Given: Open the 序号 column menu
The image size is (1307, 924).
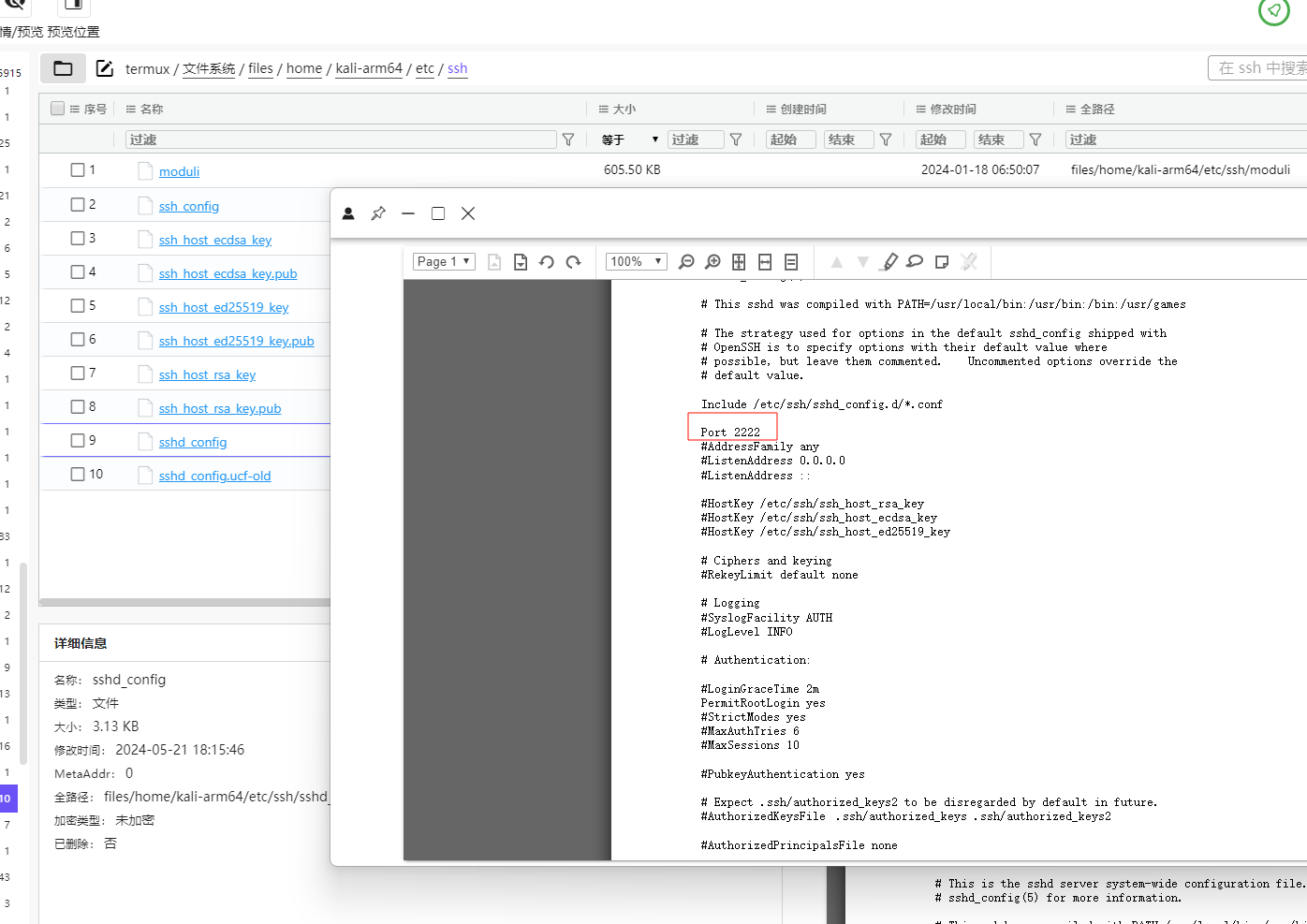Looking at the screenshot, I should click(x=75, y=110).
